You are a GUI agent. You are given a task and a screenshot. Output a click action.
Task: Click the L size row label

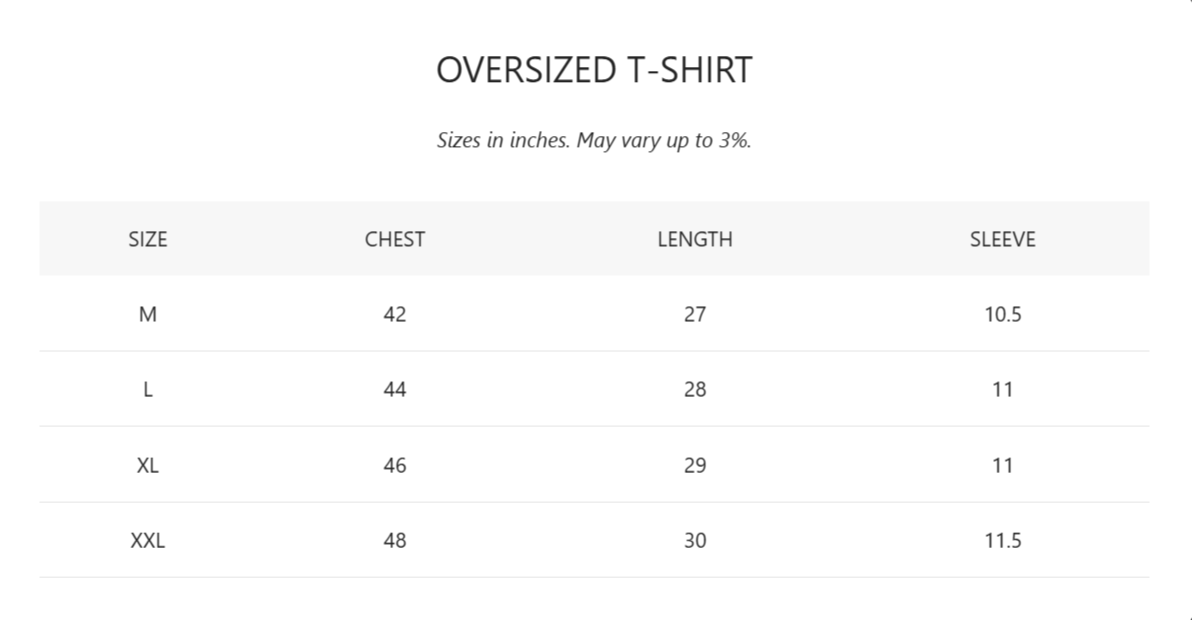pyautogui.click(x=147, y=390)
